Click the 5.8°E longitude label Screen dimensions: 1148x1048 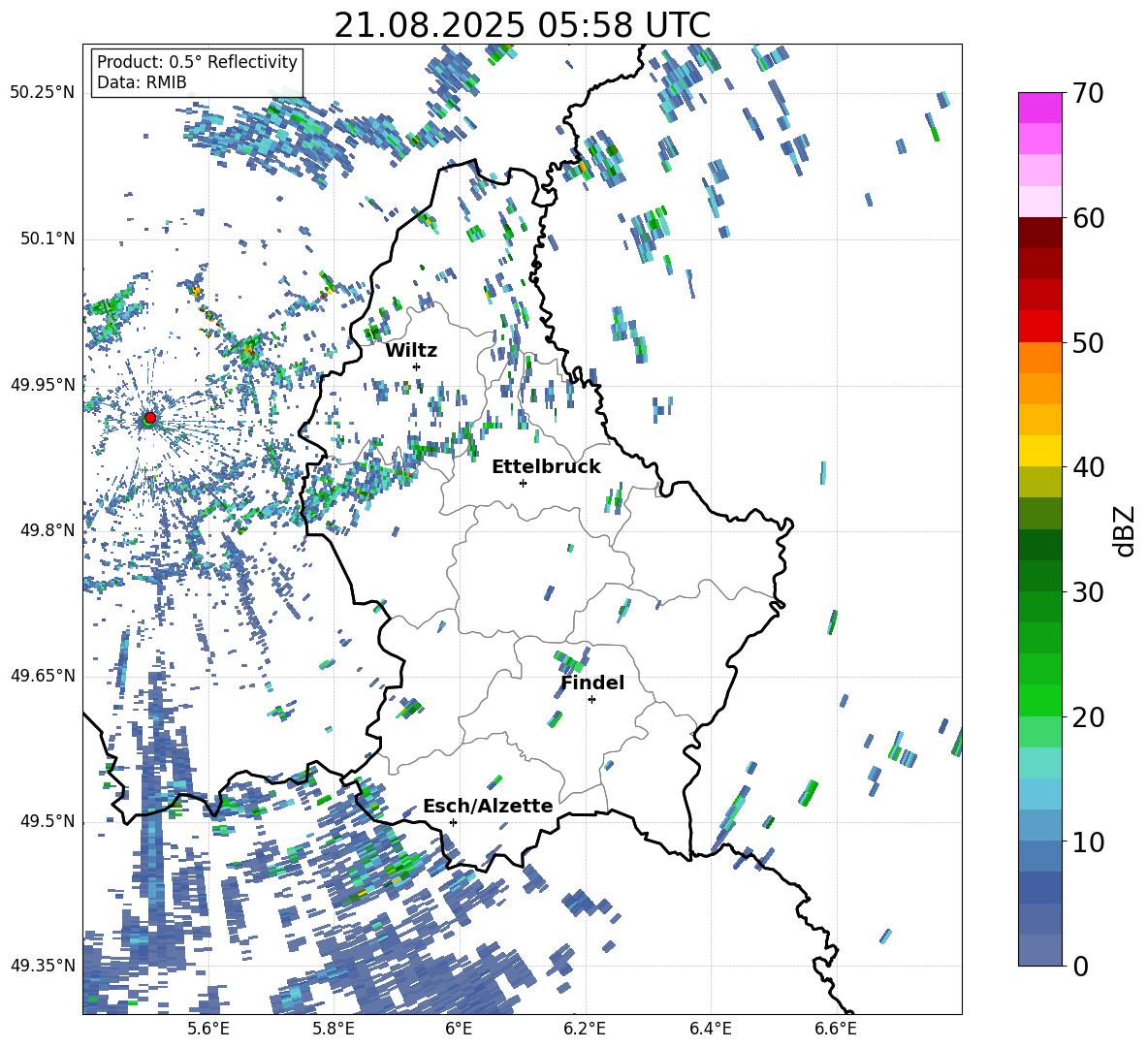(334, 1029)
